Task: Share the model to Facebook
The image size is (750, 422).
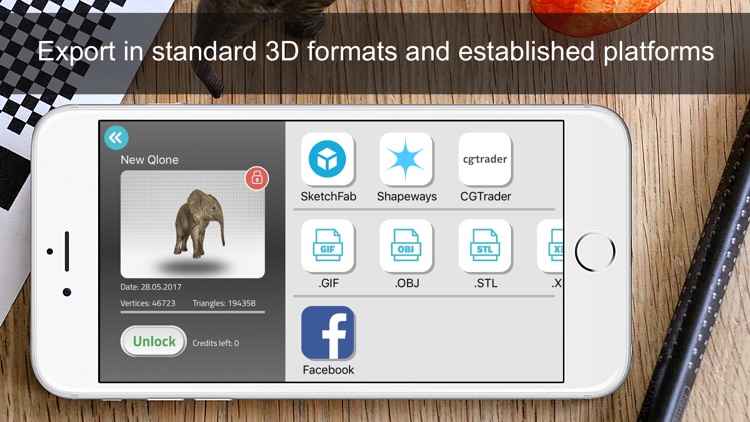Action: coord(328,333)
